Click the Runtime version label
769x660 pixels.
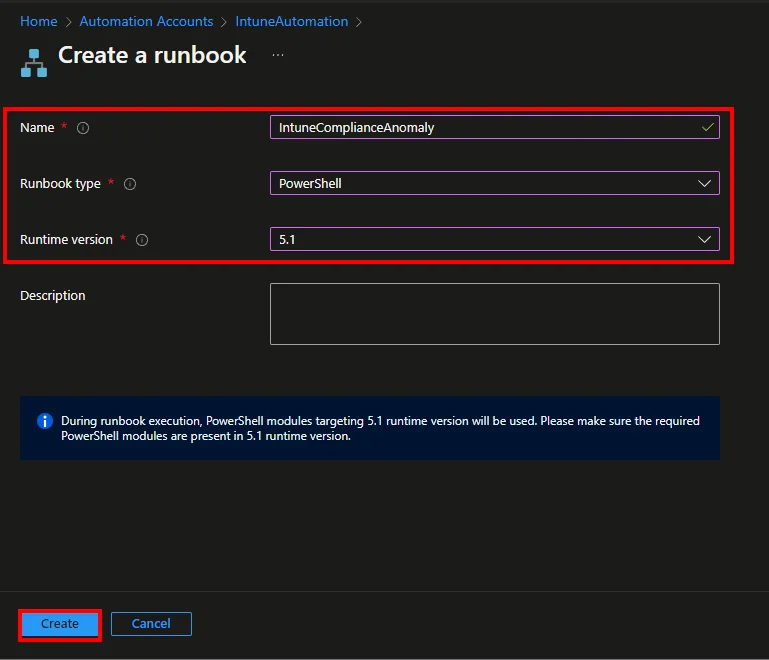coord(66,240)
